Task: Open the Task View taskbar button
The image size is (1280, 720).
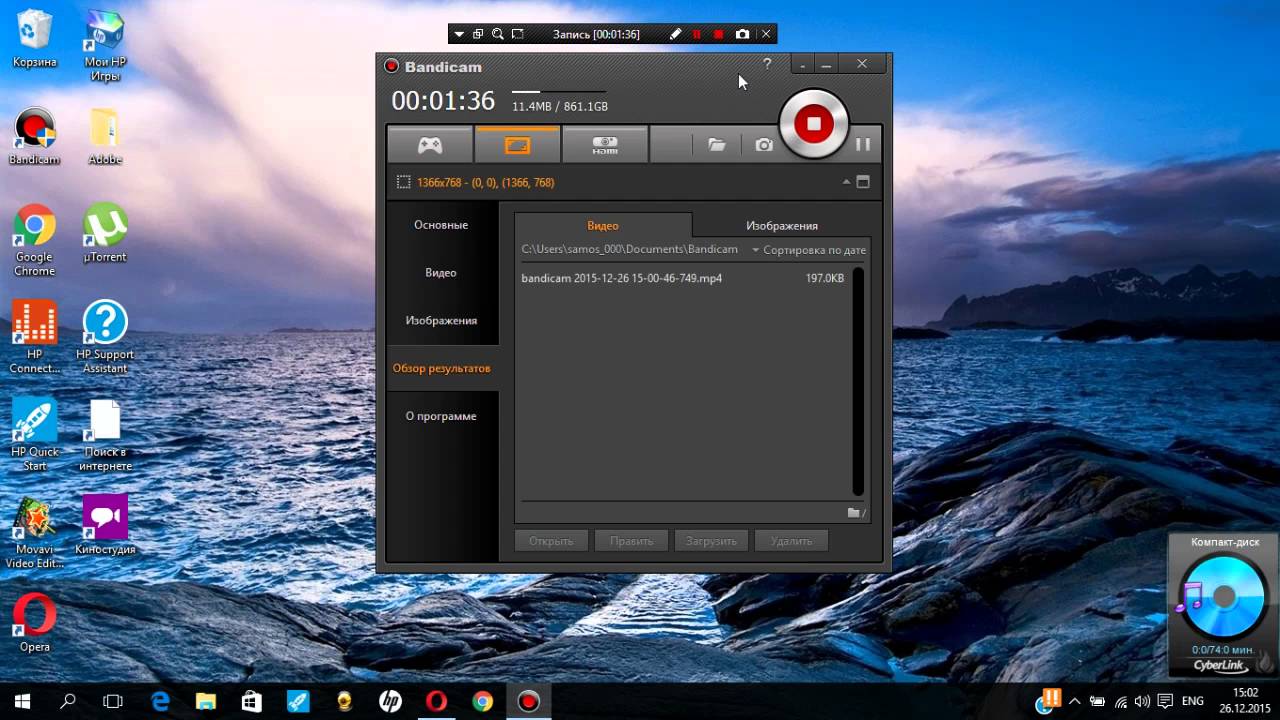Action: pyautogui.click(x=113, y=701)
